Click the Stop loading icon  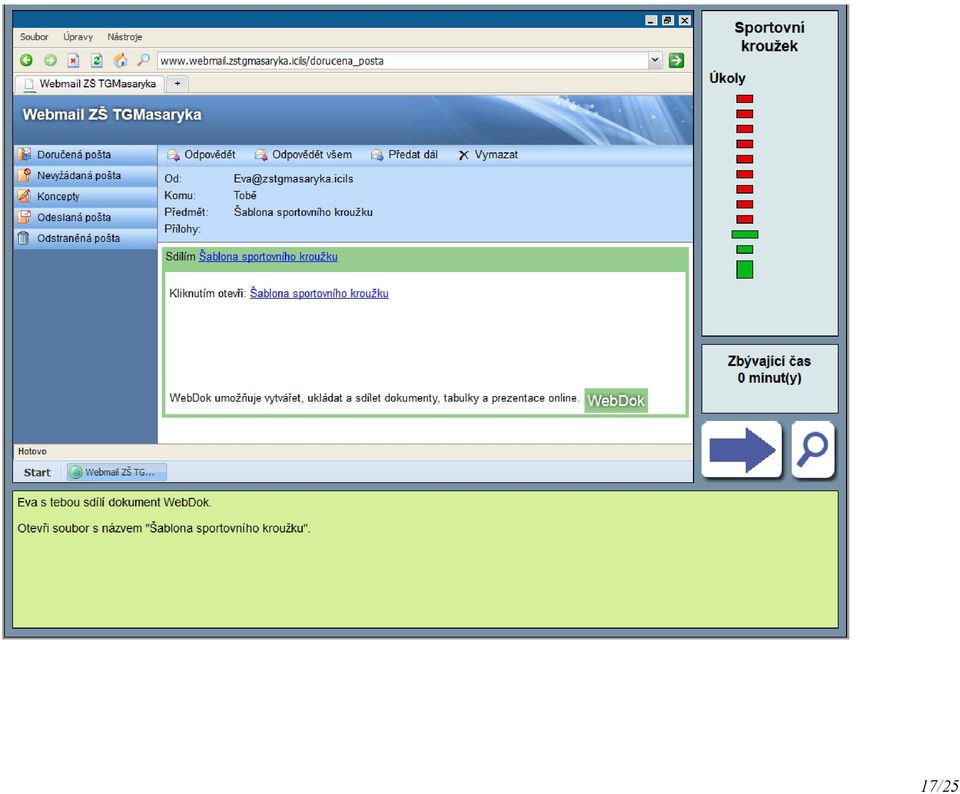tap(73, 60)
